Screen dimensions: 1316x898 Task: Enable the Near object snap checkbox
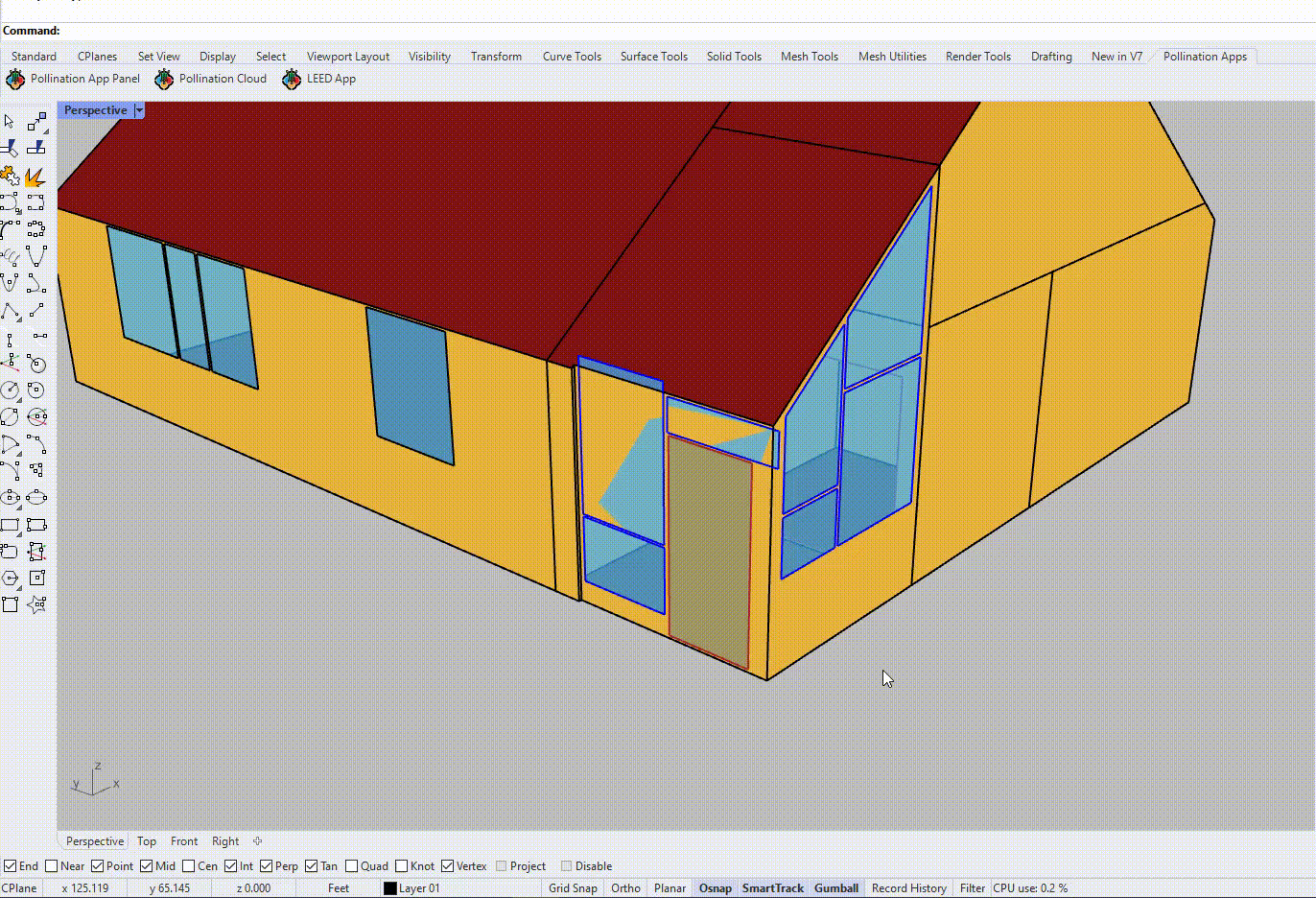coord(52,866)
